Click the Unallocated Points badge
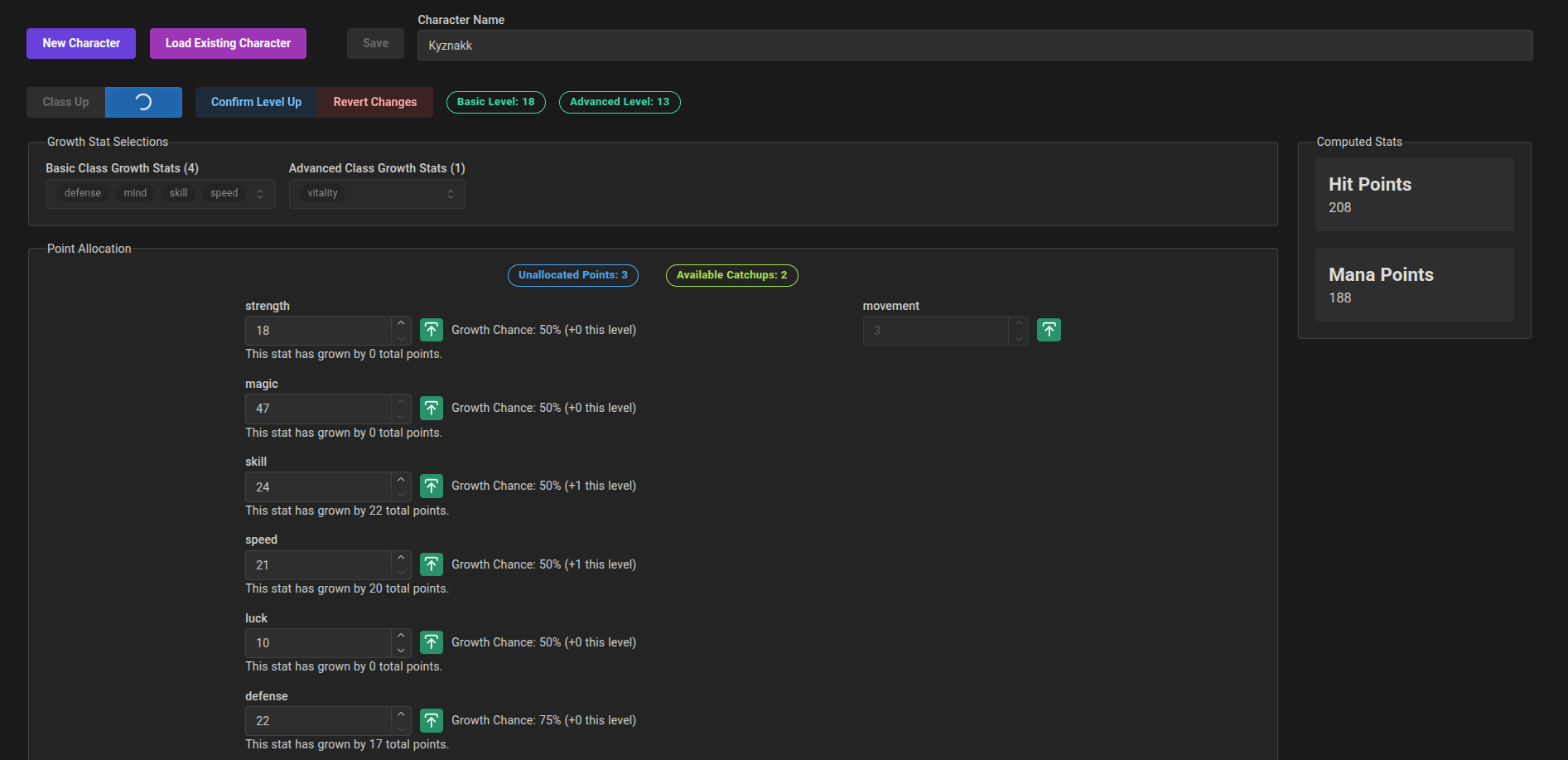The width and height of the screenshot is (1568, 760). [572, 275]
